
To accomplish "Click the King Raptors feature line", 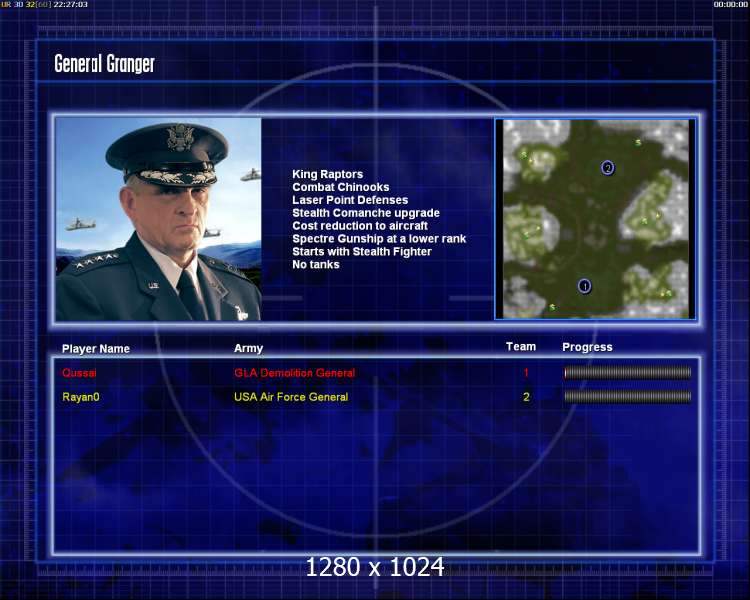I will [x=328, y=174].
